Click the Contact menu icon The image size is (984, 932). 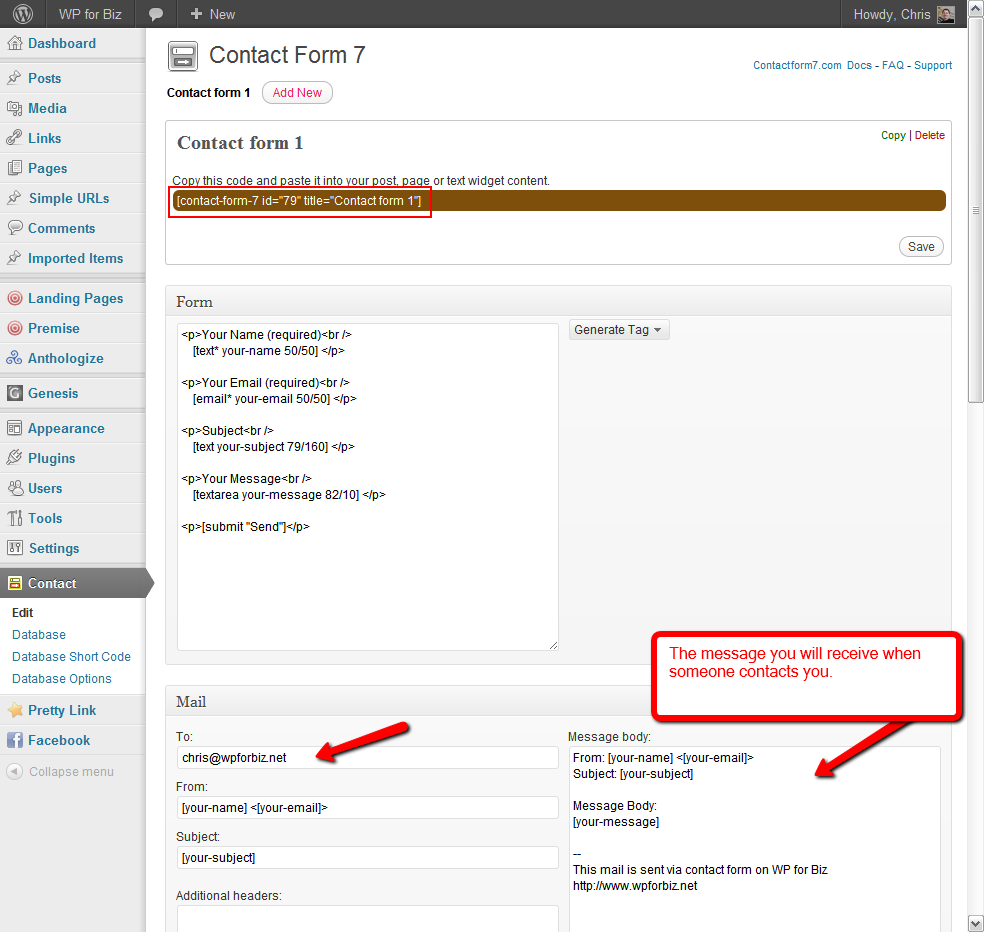(14, 583)
